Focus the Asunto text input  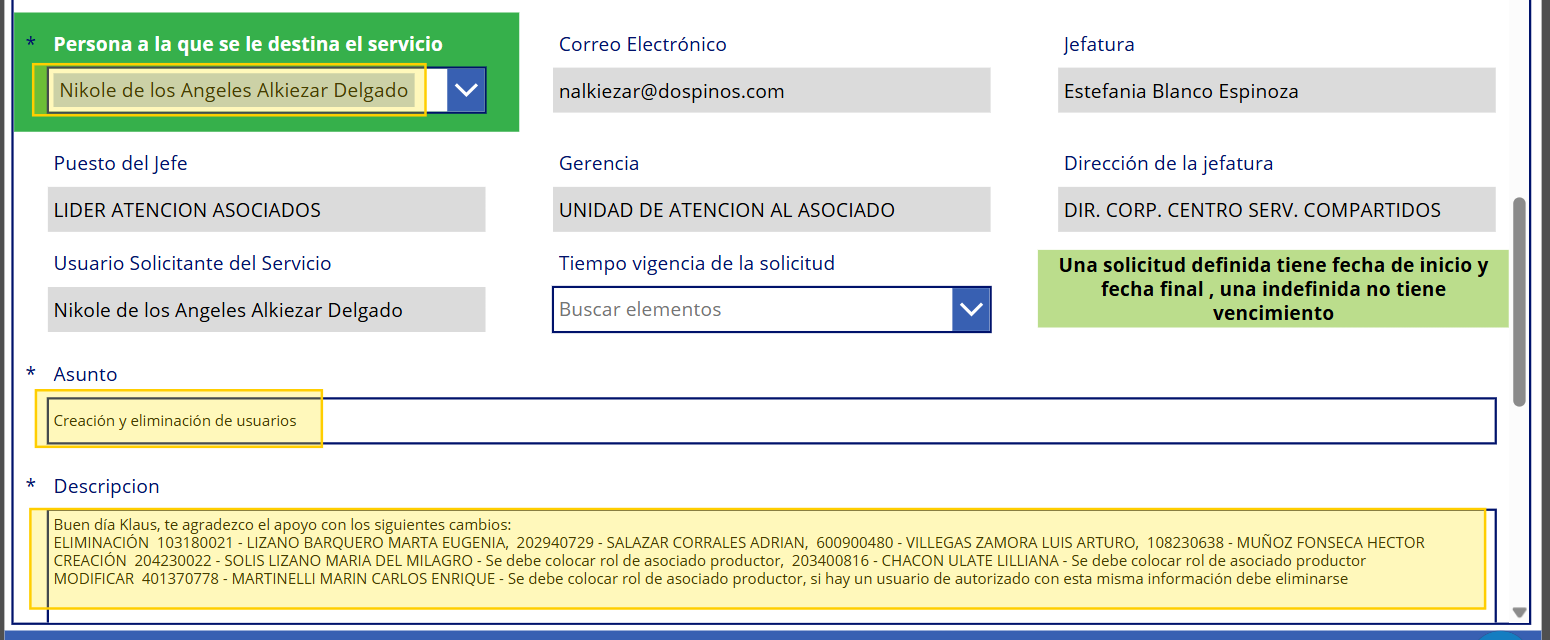click(770, 421)
